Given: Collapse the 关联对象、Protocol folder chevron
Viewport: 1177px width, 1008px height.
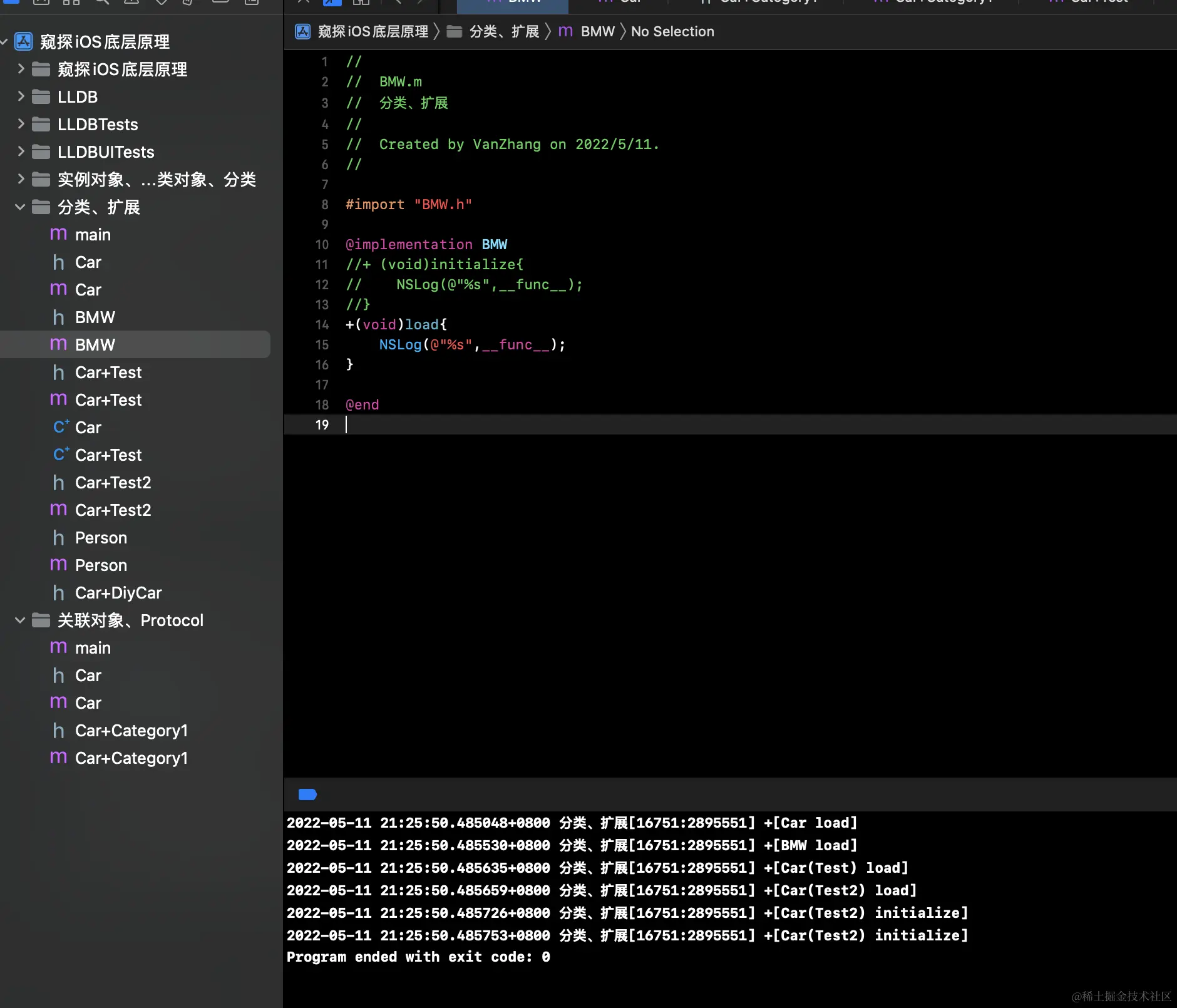Looking at the screenshot, I should point(20,620).
